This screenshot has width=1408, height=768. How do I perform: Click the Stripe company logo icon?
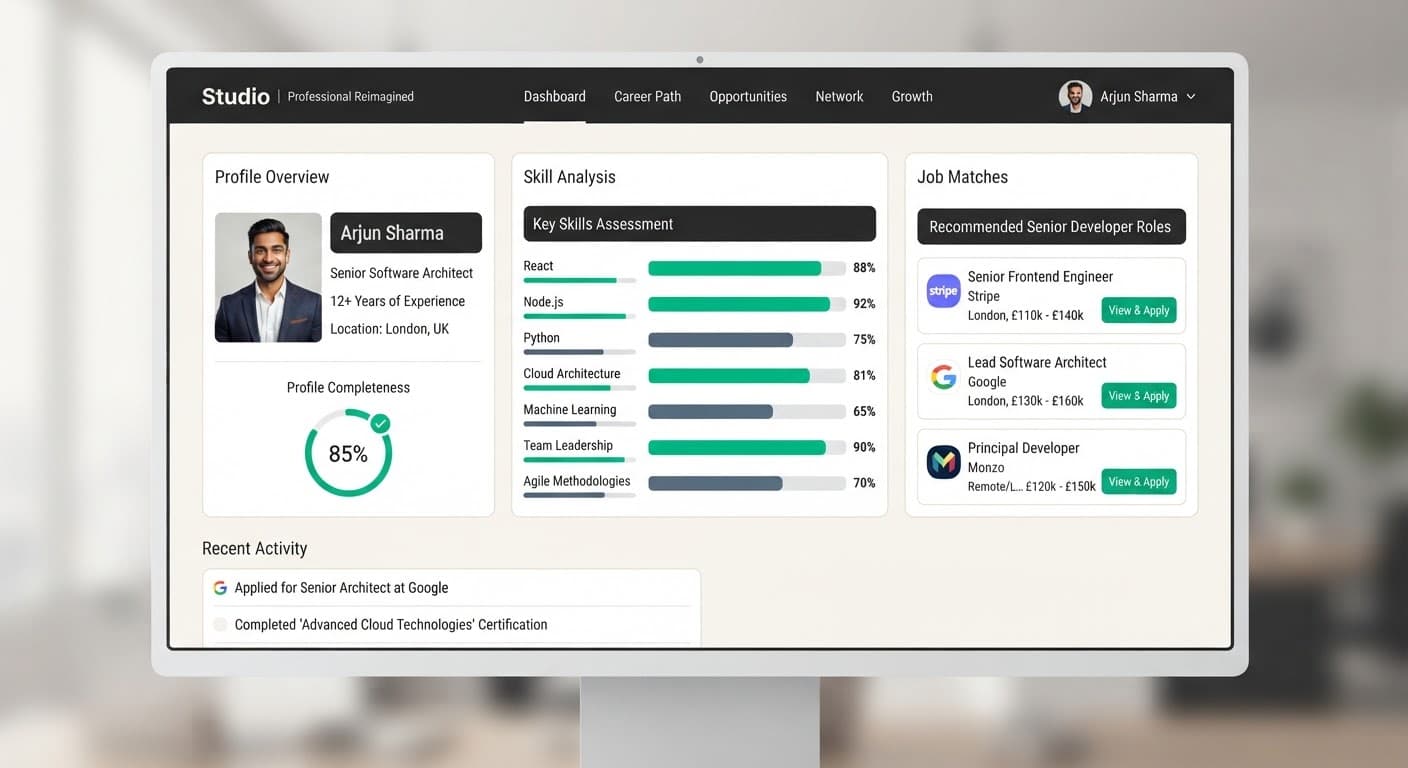943,291
